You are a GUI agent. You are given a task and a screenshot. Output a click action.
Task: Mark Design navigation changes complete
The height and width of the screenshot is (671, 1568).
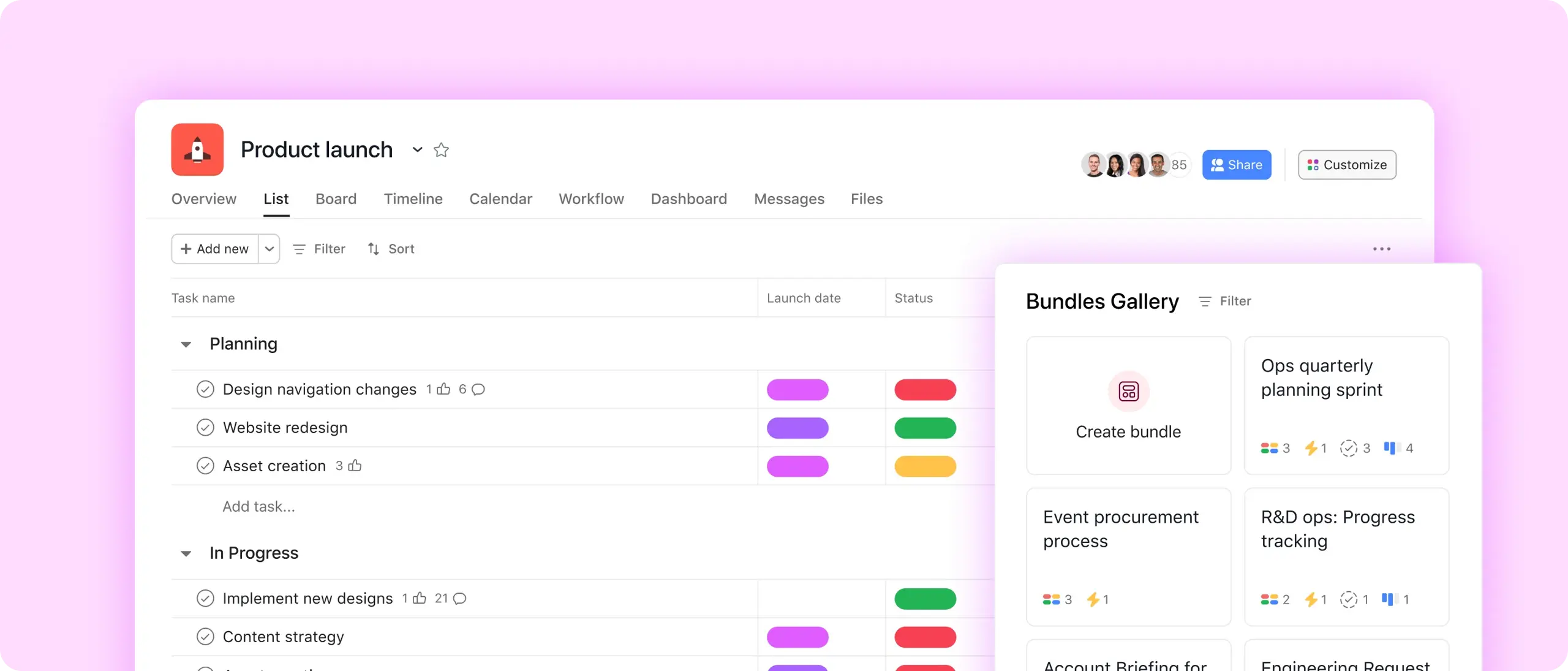point(205,390)
